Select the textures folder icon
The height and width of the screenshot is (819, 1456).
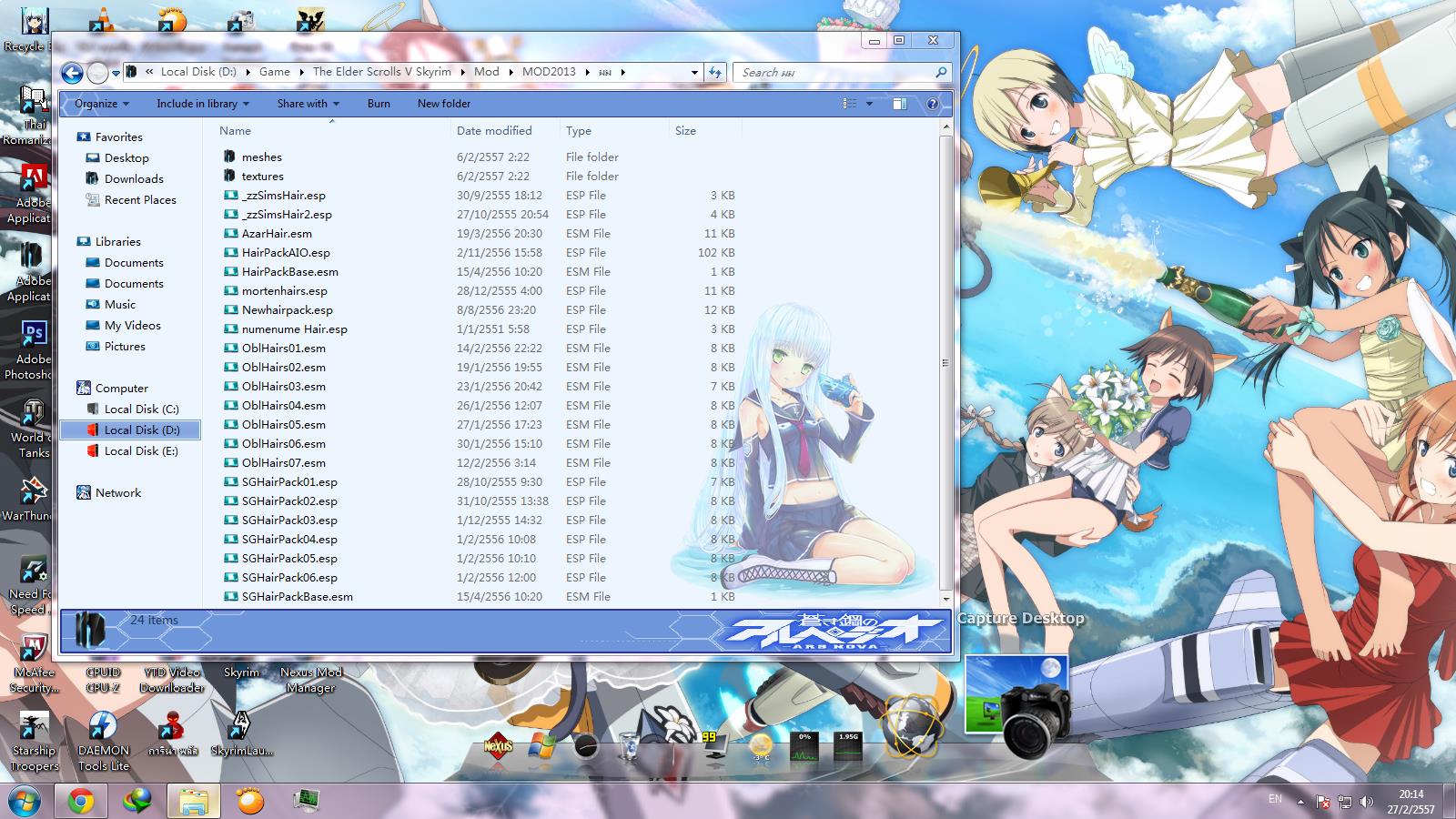click(x=229, y=177)
